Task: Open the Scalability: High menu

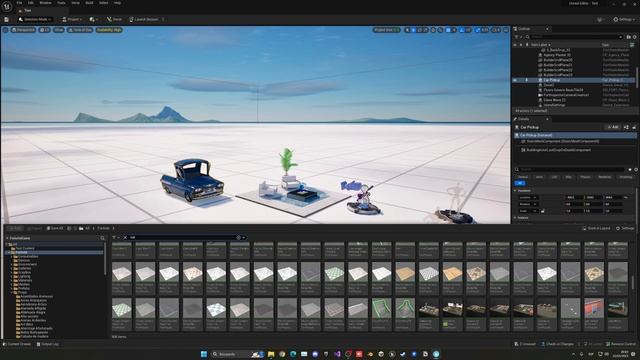Action: click(x=109, y=30)
